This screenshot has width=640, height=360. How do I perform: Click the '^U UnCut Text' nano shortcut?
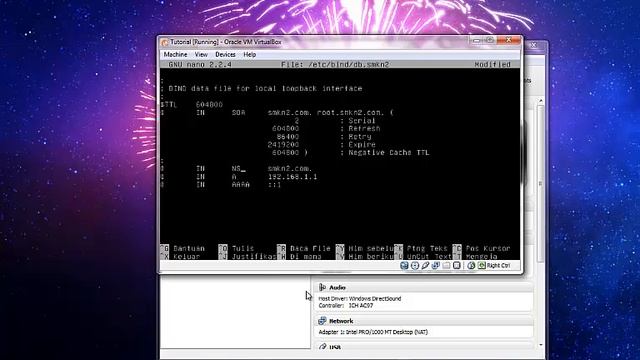(x=423, y=256)
